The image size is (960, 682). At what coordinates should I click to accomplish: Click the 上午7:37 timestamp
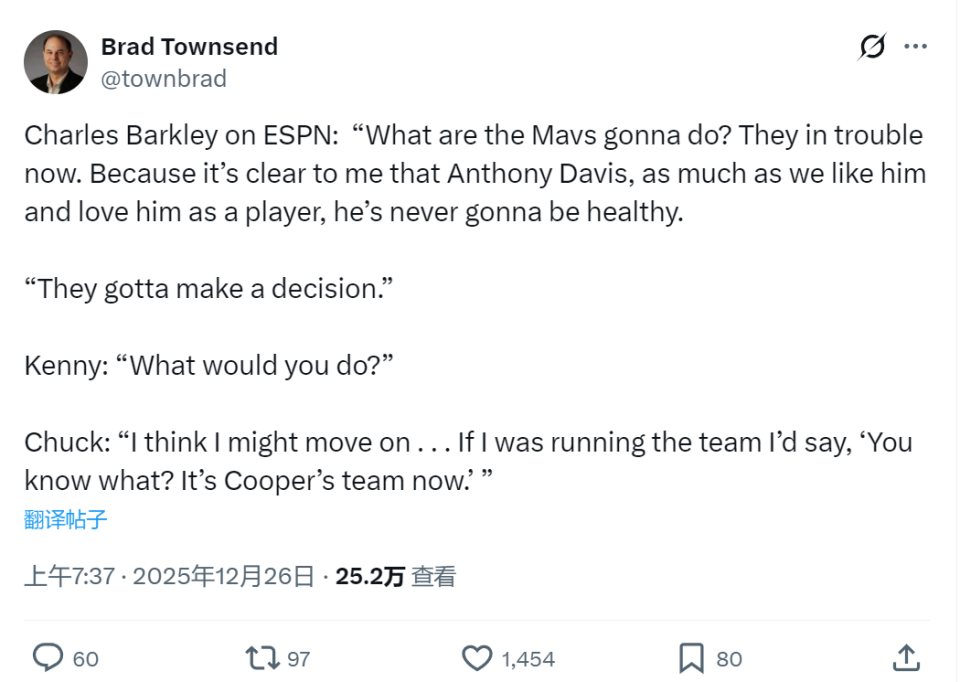(x=69, y=576)
